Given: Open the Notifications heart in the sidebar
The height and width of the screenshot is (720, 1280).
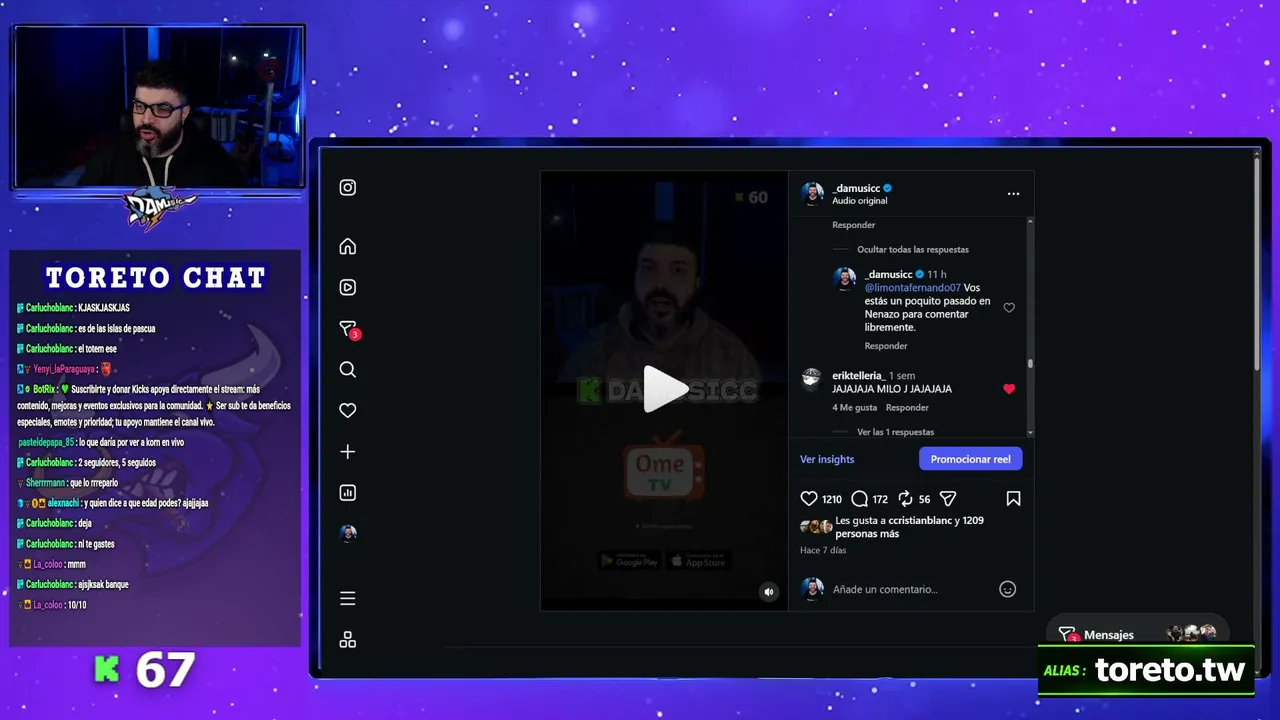Looking at the screenshot, I should (347, 411).
